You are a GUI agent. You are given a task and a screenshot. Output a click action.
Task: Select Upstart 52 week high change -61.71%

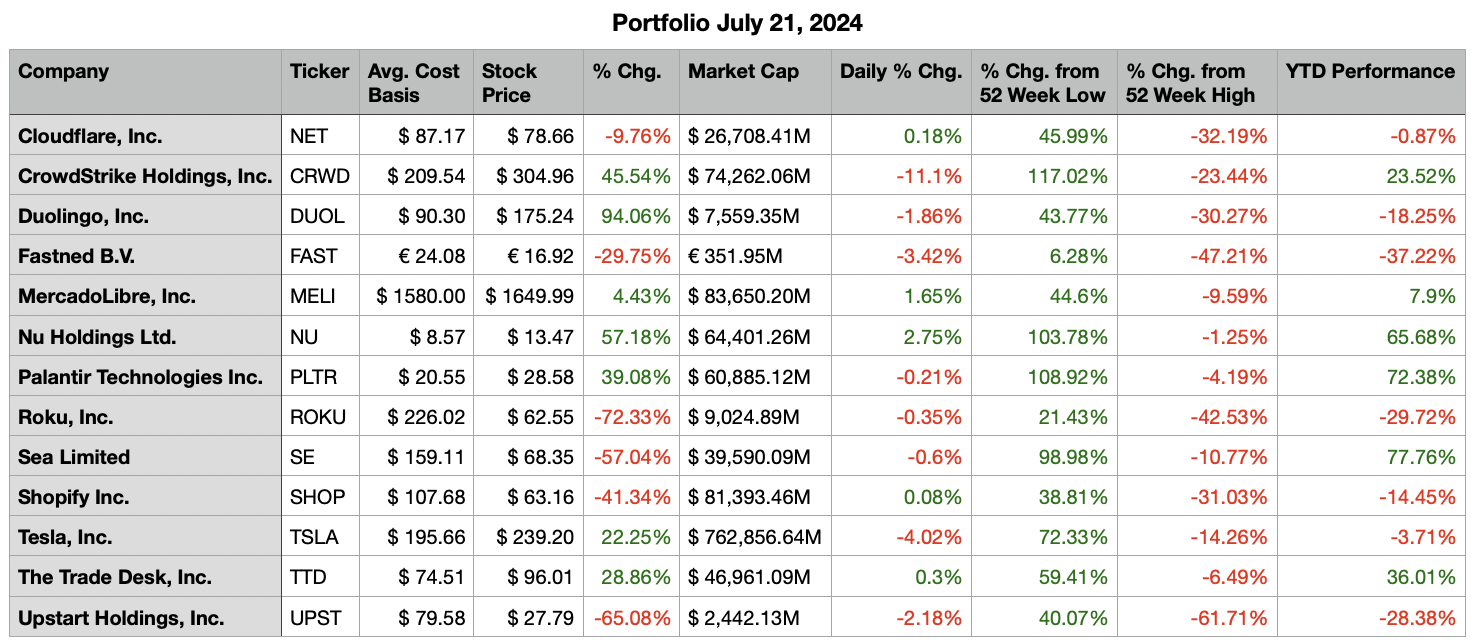[1228, 617]
